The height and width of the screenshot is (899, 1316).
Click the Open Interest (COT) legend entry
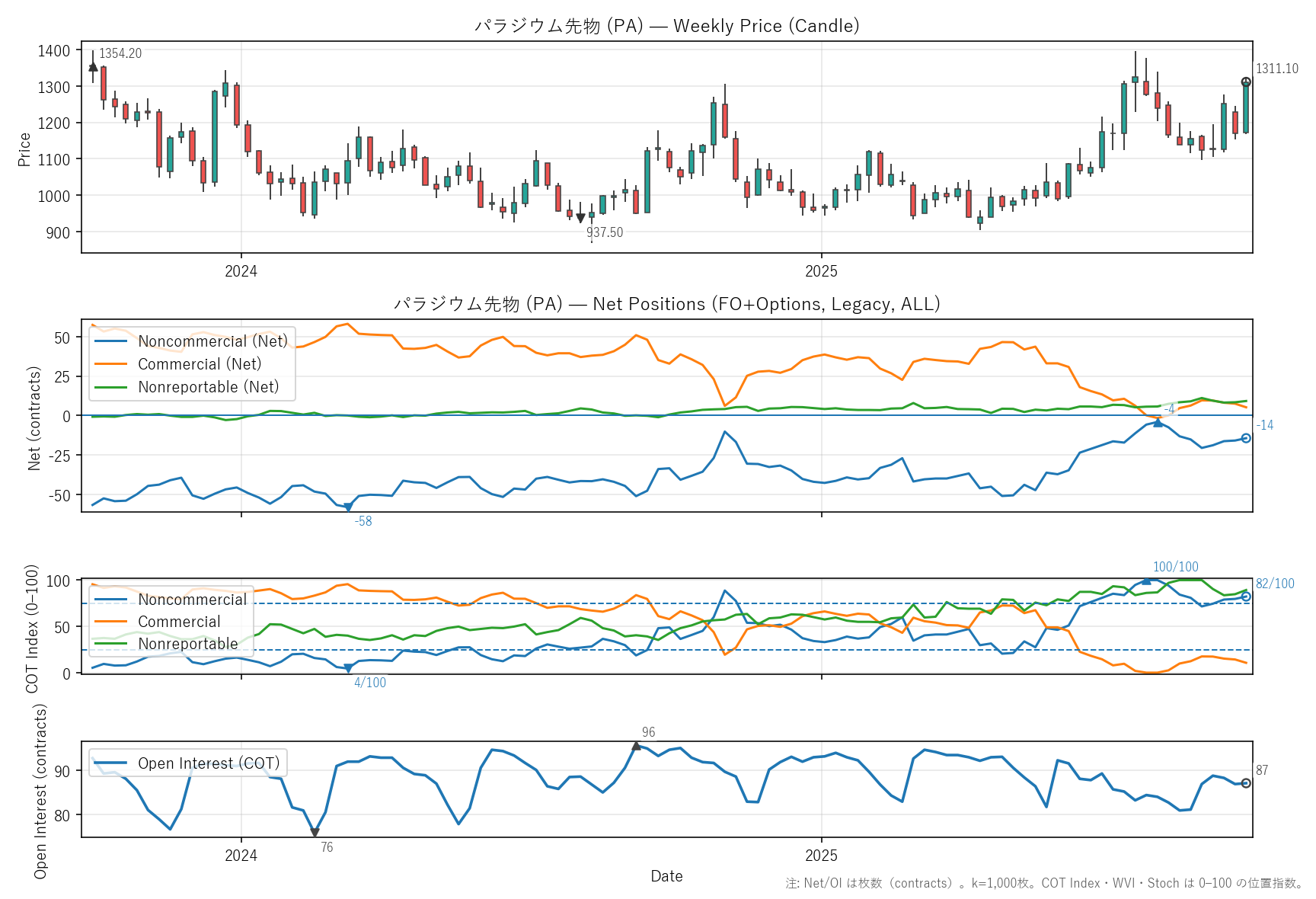(x=208, y=763)
